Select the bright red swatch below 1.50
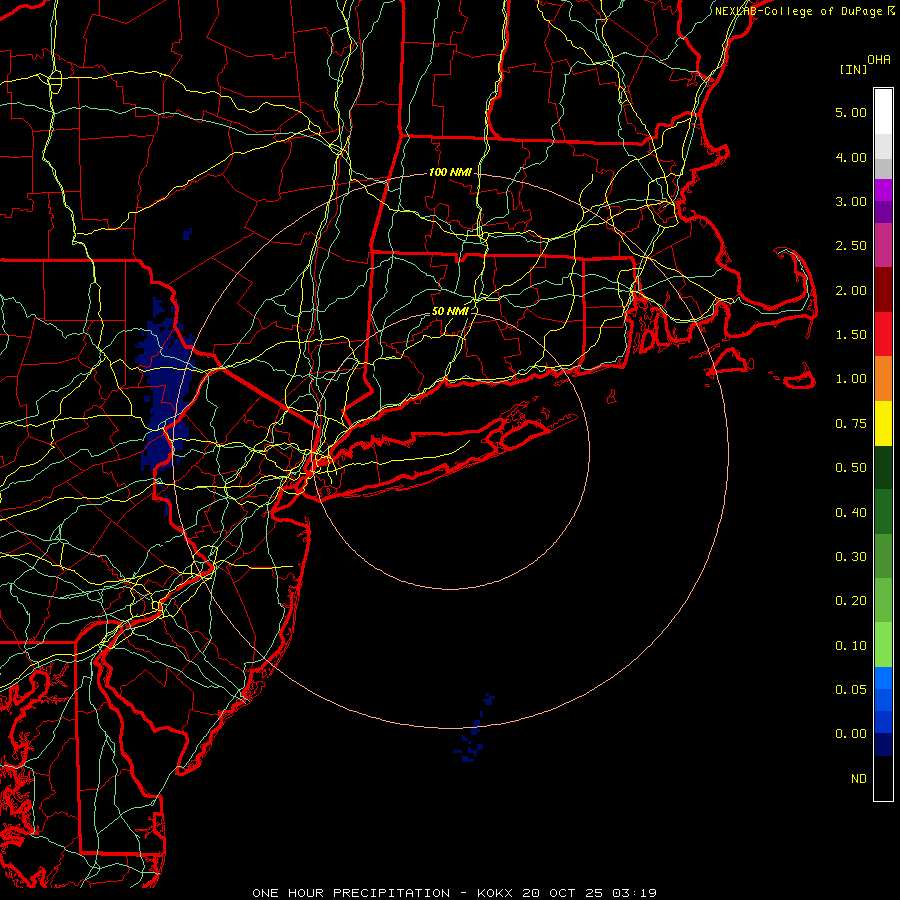The width and height of the screenshot is (900, 900). [883, 334]
